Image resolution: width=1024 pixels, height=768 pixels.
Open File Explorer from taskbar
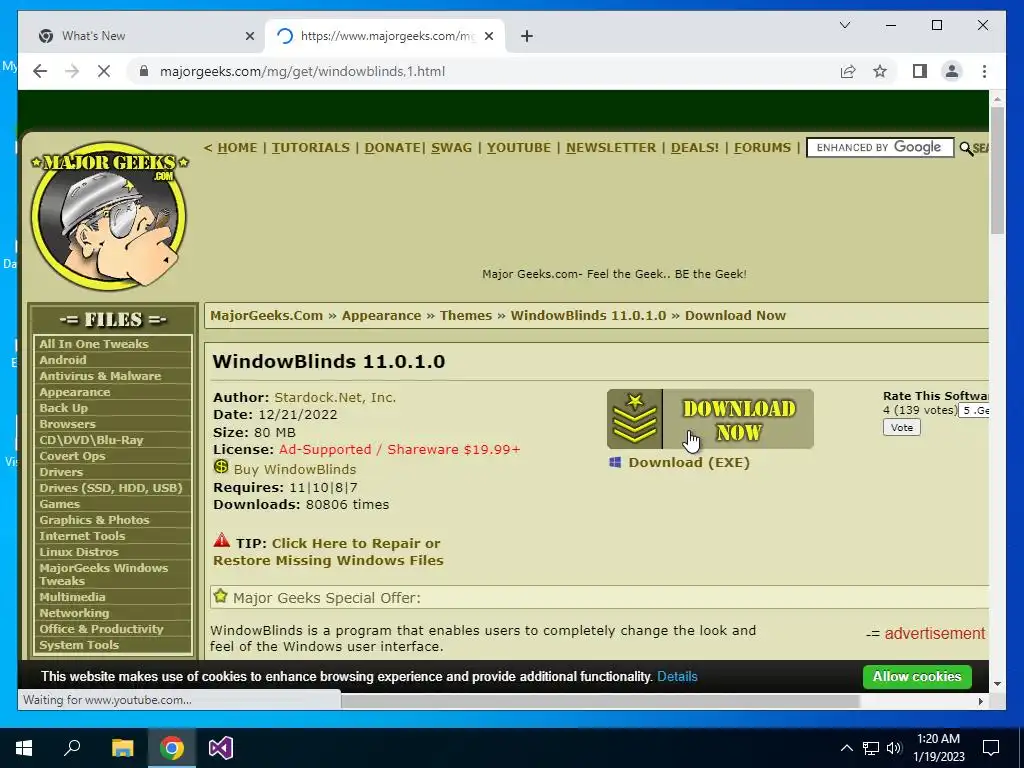[122, 748]
